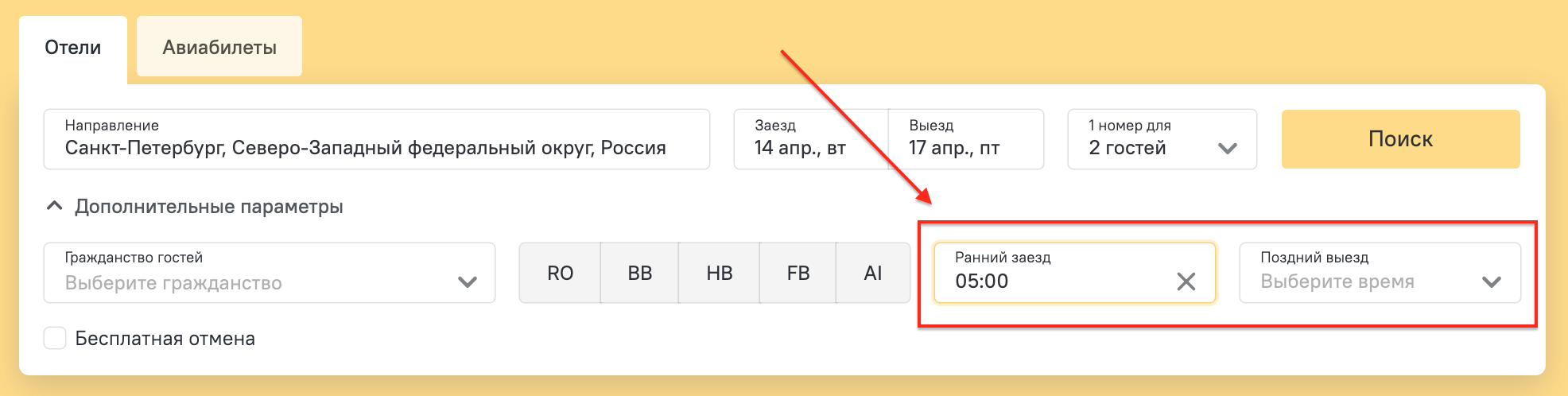Toggle AI all-inclusive meal option
Viewport: 1568px width, 396px height.
tap(872, 274)
